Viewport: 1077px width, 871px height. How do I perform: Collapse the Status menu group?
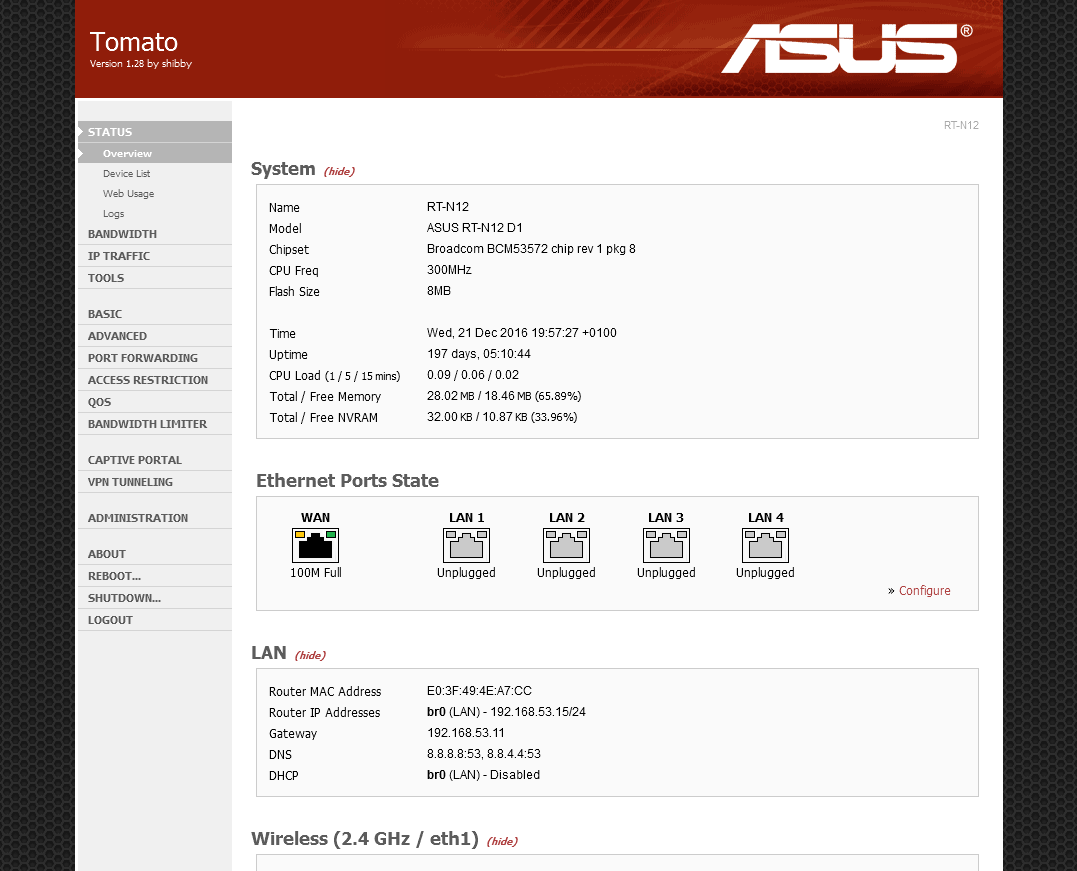(x=155, y=132)
